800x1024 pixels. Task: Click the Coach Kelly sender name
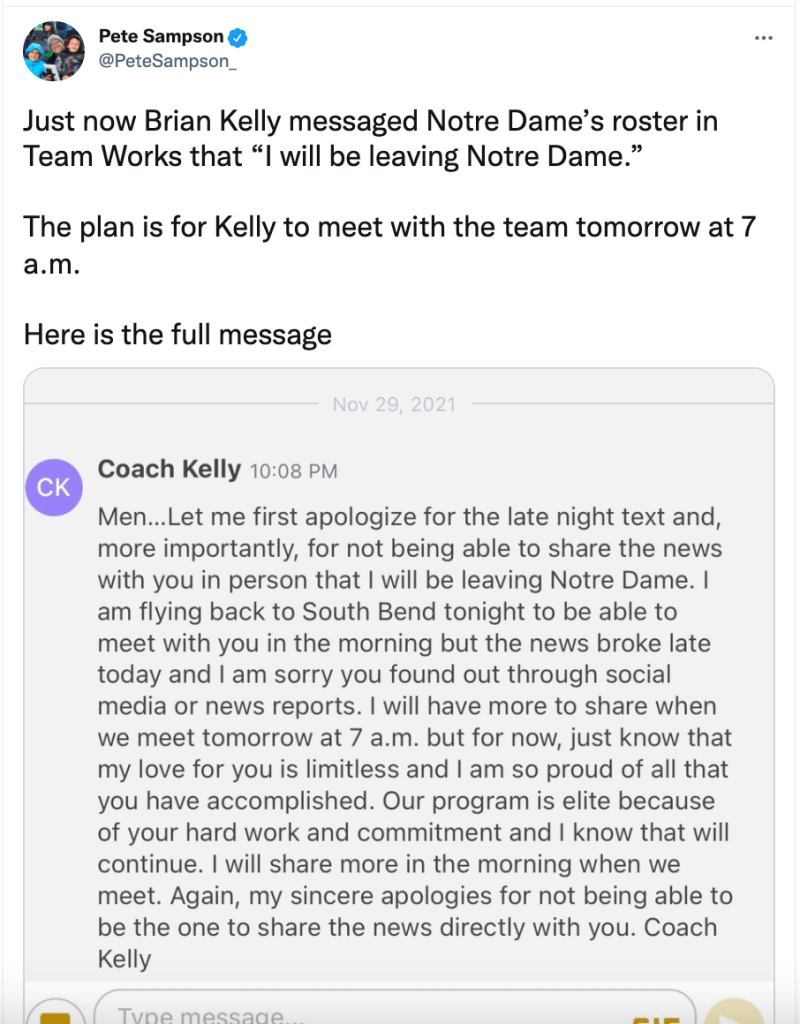169,469
